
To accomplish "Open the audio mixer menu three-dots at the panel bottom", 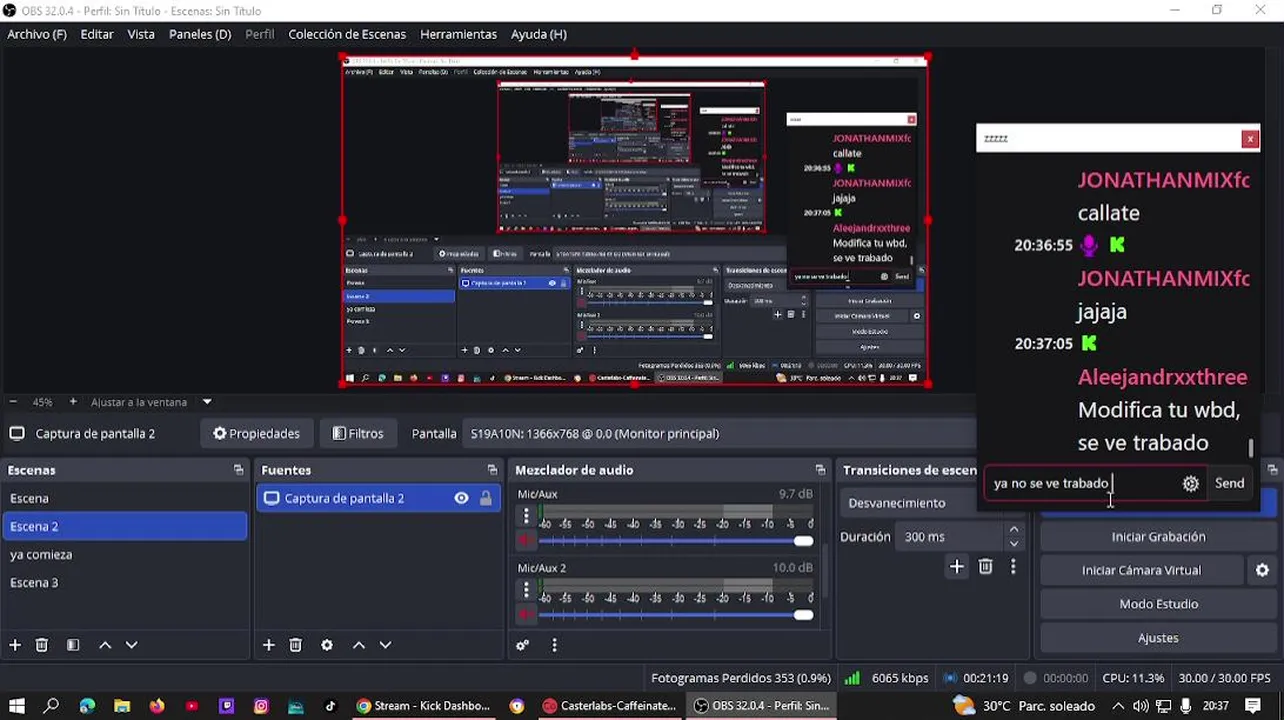I will pos(554,645).
